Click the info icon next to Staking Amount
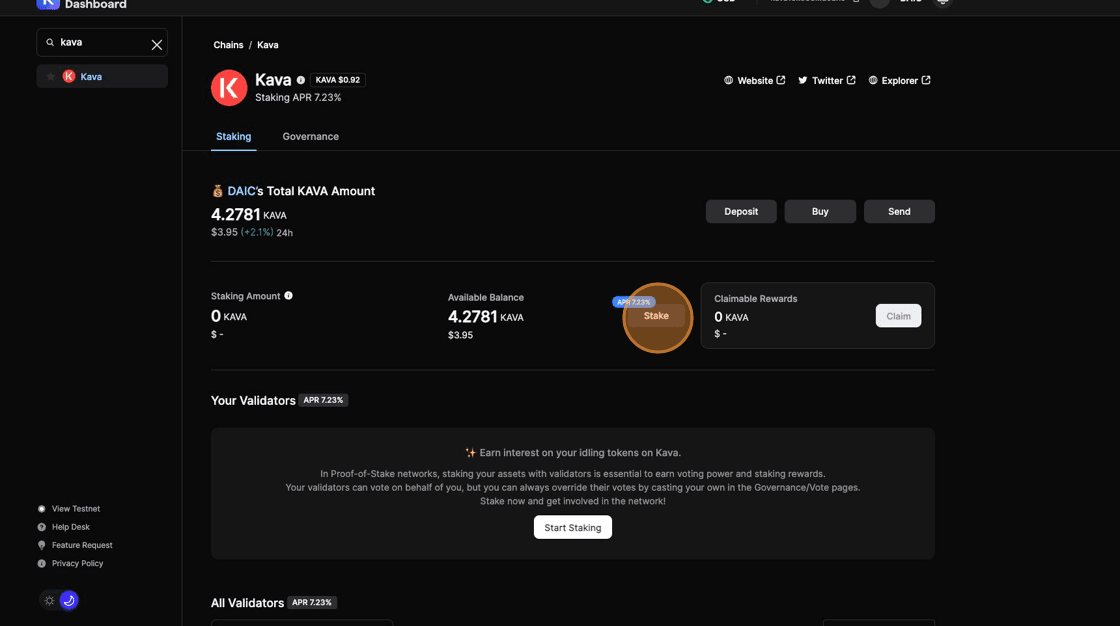The width and height of the screenshot is (1120, 626). tap(289, 296)
